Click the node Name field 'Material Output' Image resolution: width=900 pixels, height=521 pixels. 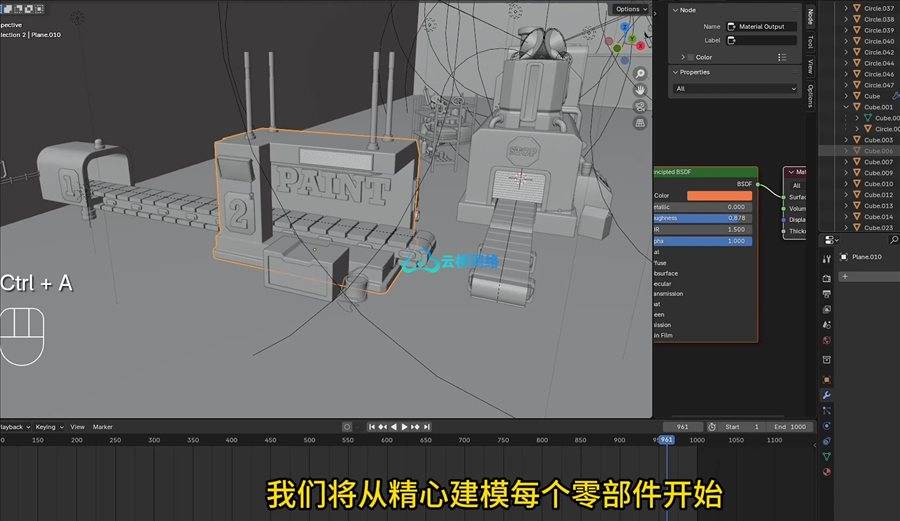point(761,26)
